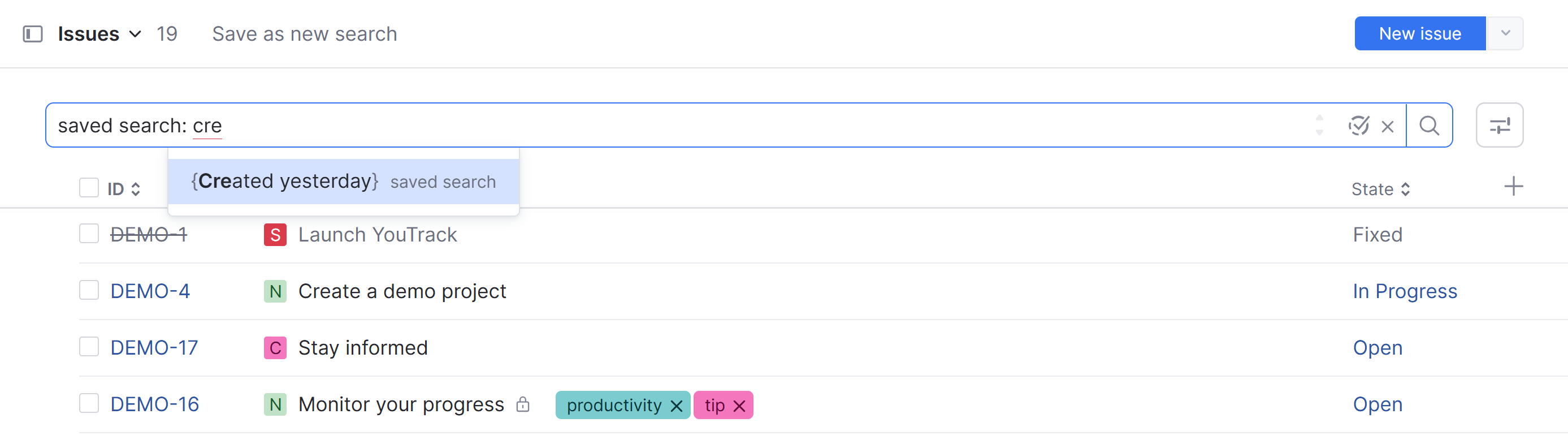Add a column with plus icon
The width and height of the screenshot is (1568, 444).
(1513, 187)
